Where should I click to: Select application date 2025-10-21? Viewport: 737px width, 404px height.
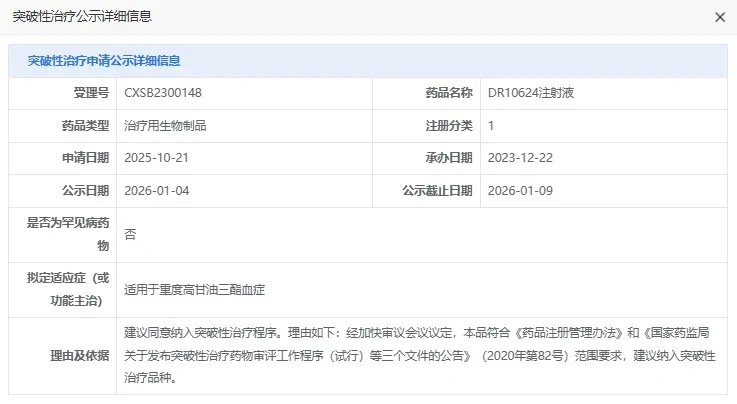coord(157,158)
